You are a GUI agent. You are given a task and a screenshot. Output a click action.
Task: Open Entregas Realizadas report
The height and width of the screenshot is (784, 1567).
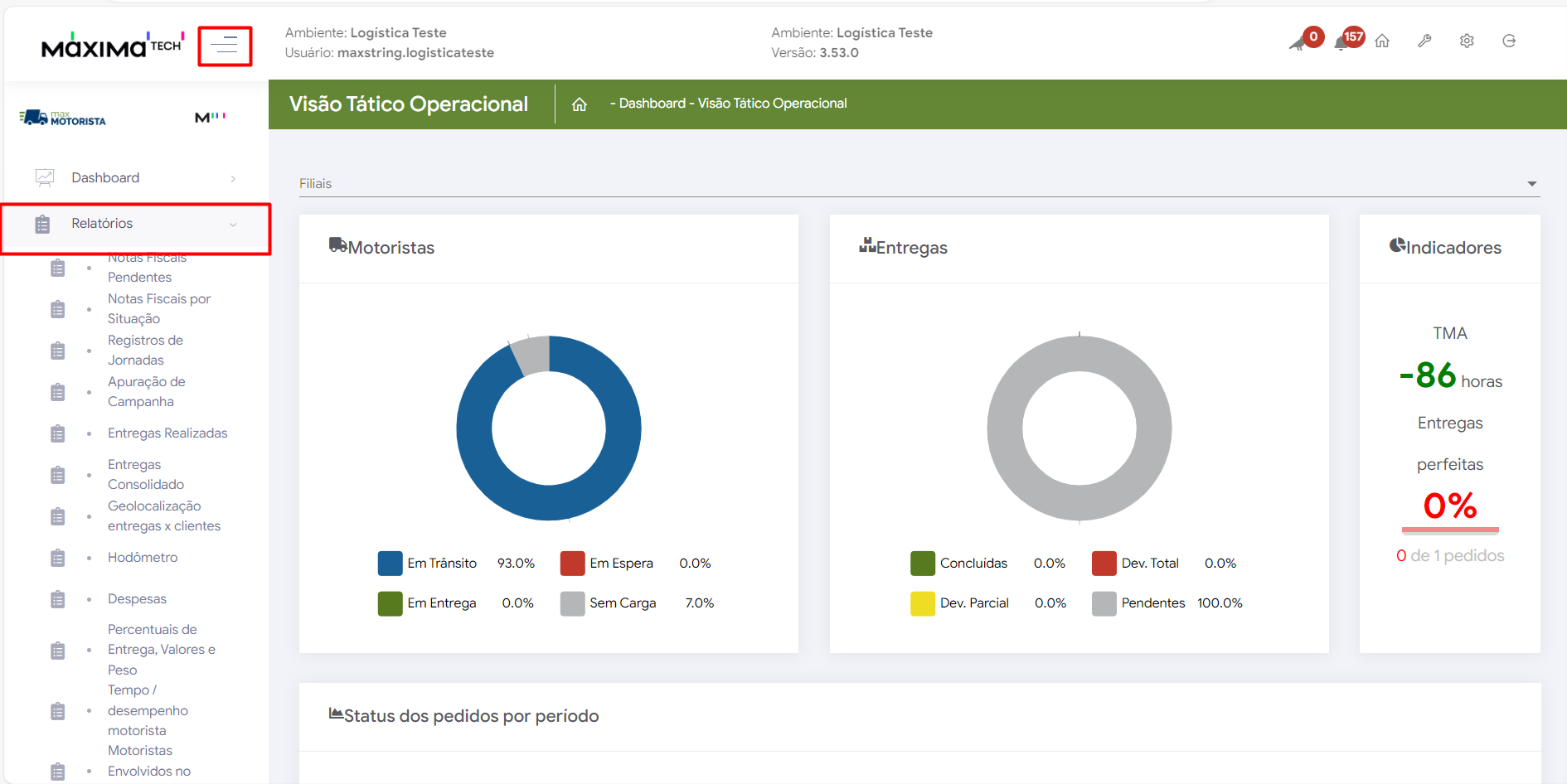pyautogui.click(x=167, y=433)
